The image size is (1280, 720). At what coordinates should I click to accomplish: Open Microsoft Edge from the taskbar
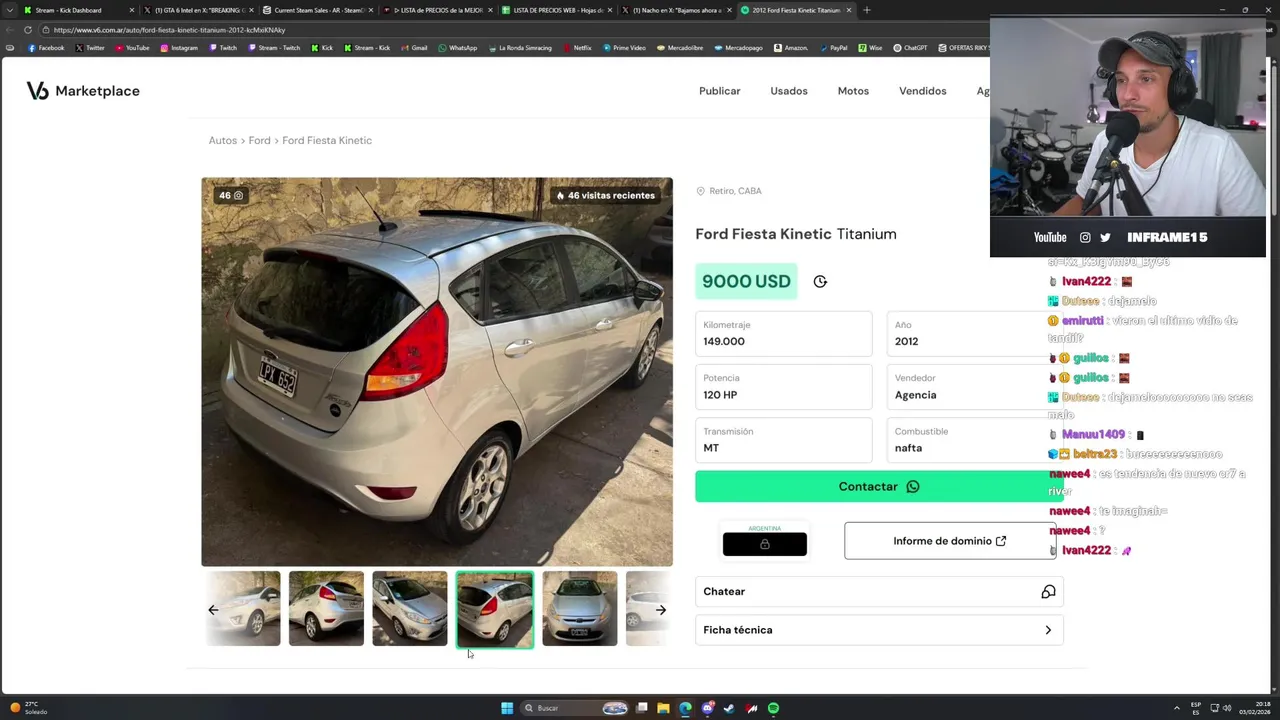[x=685, y=708]
